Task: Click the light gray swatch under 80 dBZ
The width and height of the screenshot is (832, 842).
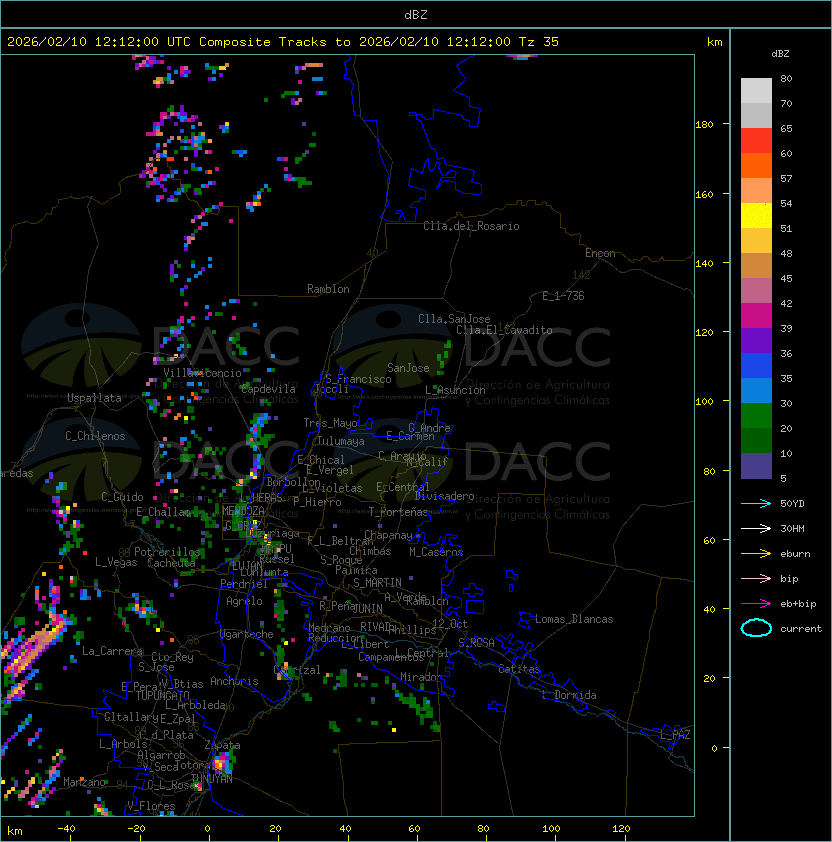Action: click(756, 91)
